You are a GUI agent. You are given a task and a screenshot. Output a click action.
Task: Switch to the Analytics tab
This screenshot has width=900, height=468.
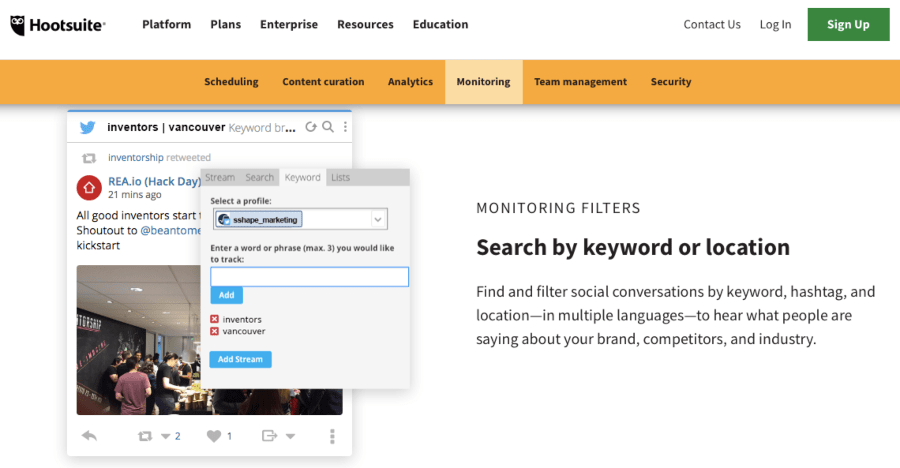tap(410, 82)
